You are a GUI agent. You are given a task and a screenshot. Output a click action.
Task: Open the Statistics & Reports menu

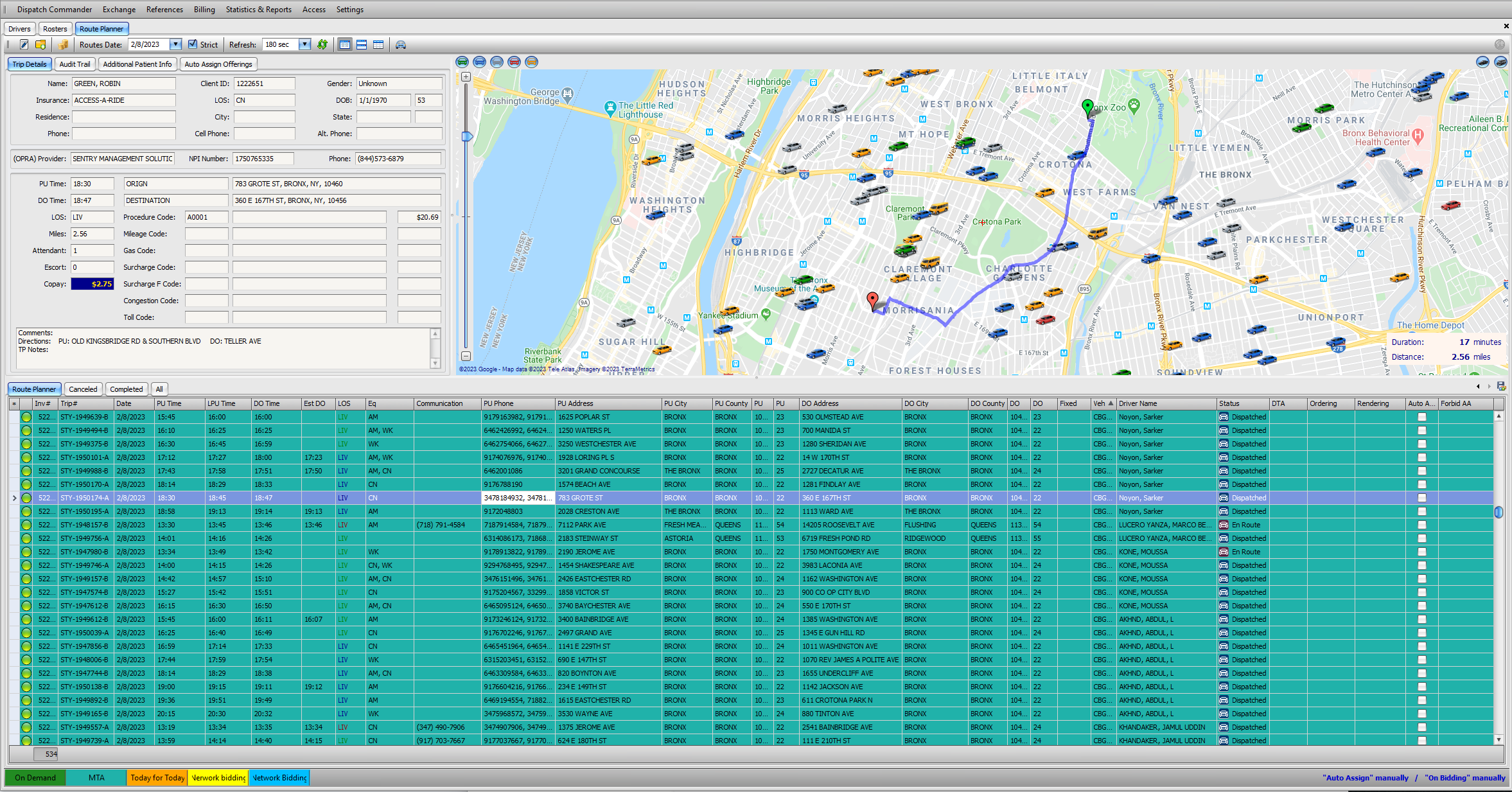pyautogui.click(x=258, y=10)
